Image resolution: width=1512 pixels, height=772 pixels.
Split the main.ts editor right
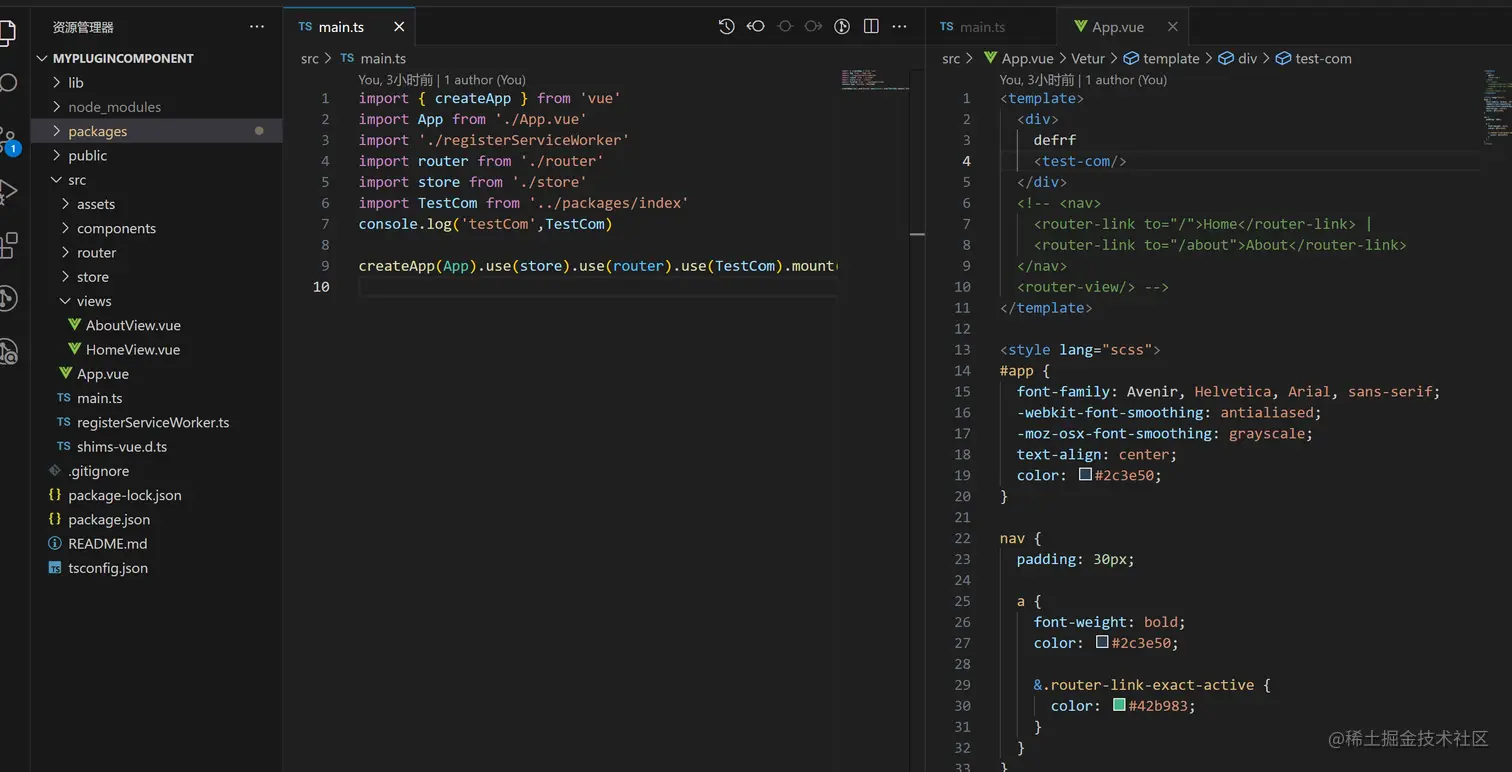[871, 27]
